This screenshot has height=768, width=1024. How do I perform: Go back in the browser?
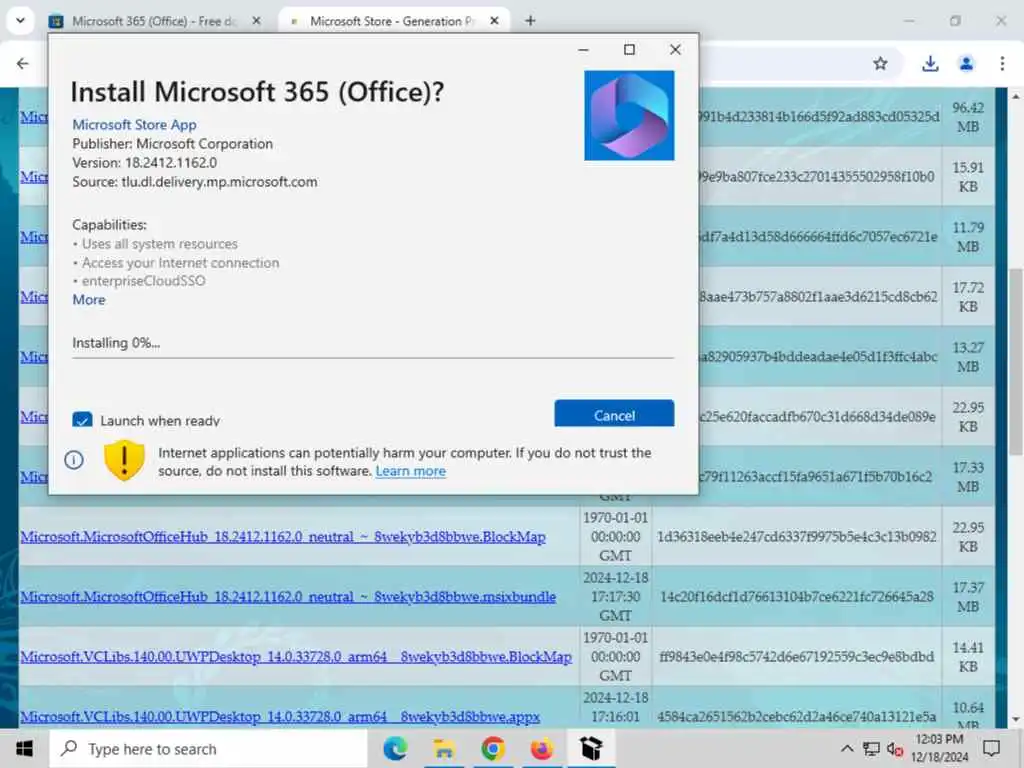pyautogui.click(x=23, y=63)
